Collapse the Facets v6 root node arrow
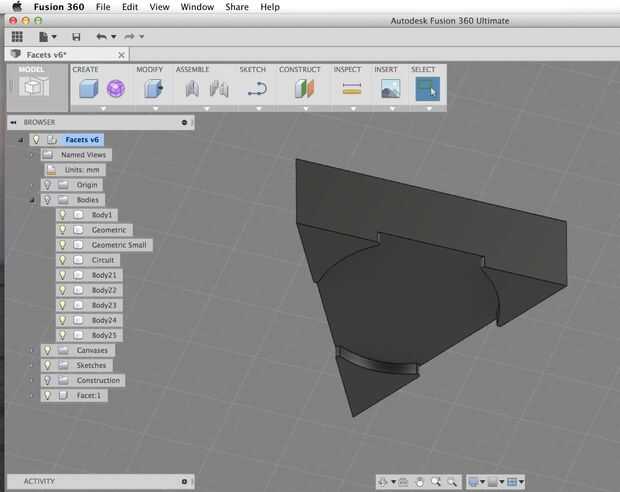The image size is (620, 492). coord(20,140)
